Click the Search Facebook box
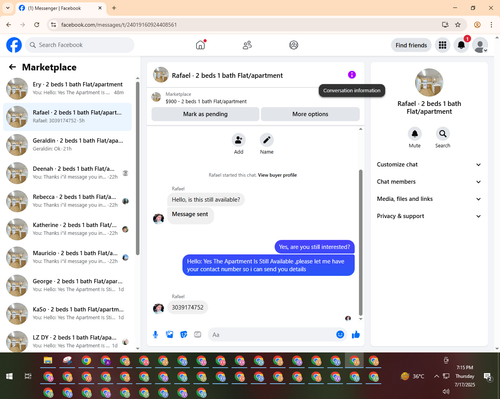 (80, 45)
